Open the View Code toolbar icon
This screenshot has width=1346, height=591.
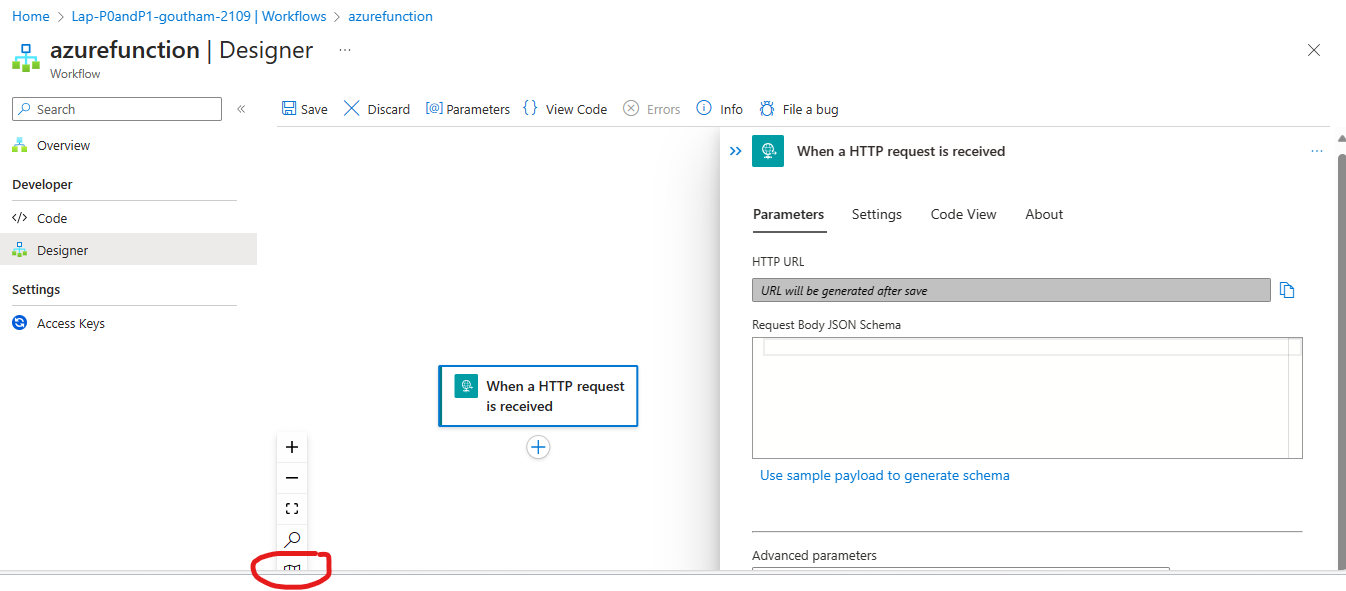(x=529, y=108)
